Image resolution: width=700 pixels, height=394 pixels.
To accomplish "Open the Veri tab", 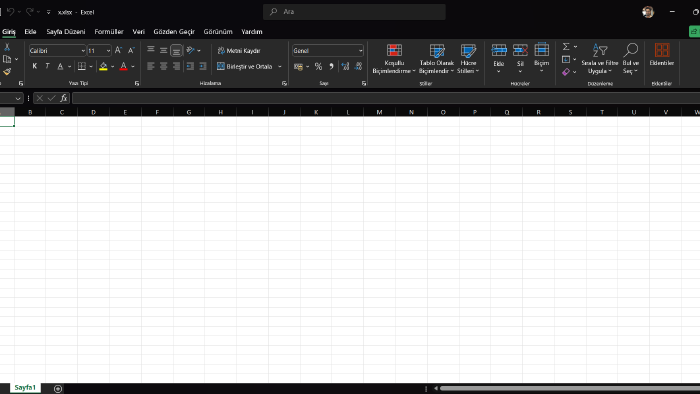I will pyautogui.click(x=138, y=32).
